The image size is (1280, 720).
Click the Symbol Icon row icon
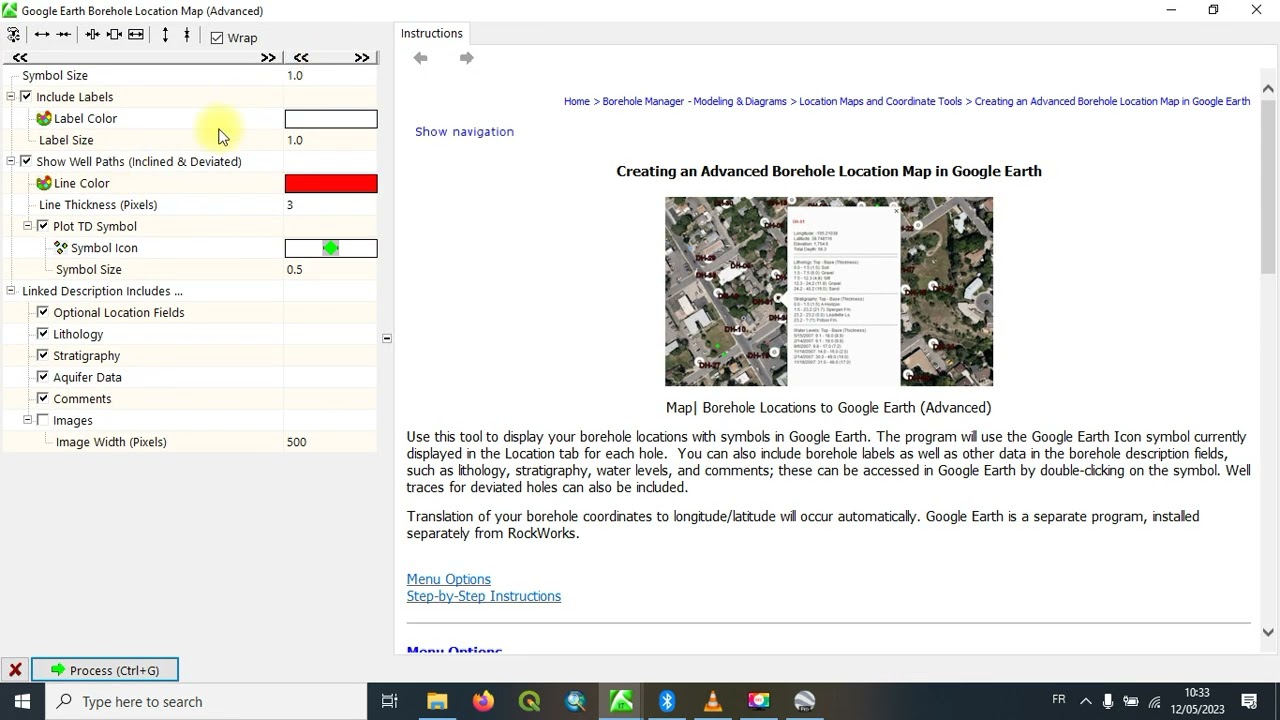pos(61,248)
